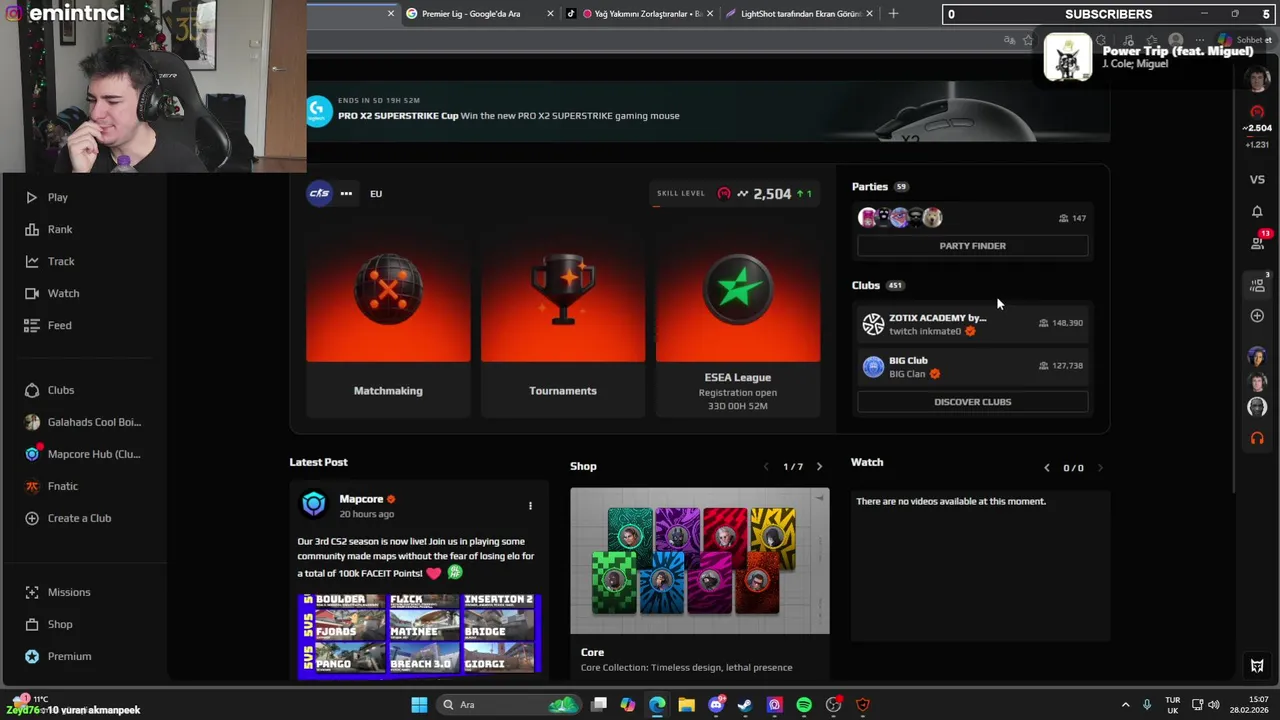The height and width of the screenshot is (720, 1280).
Task: Click the party avatars group
Action: pos(900,217)
